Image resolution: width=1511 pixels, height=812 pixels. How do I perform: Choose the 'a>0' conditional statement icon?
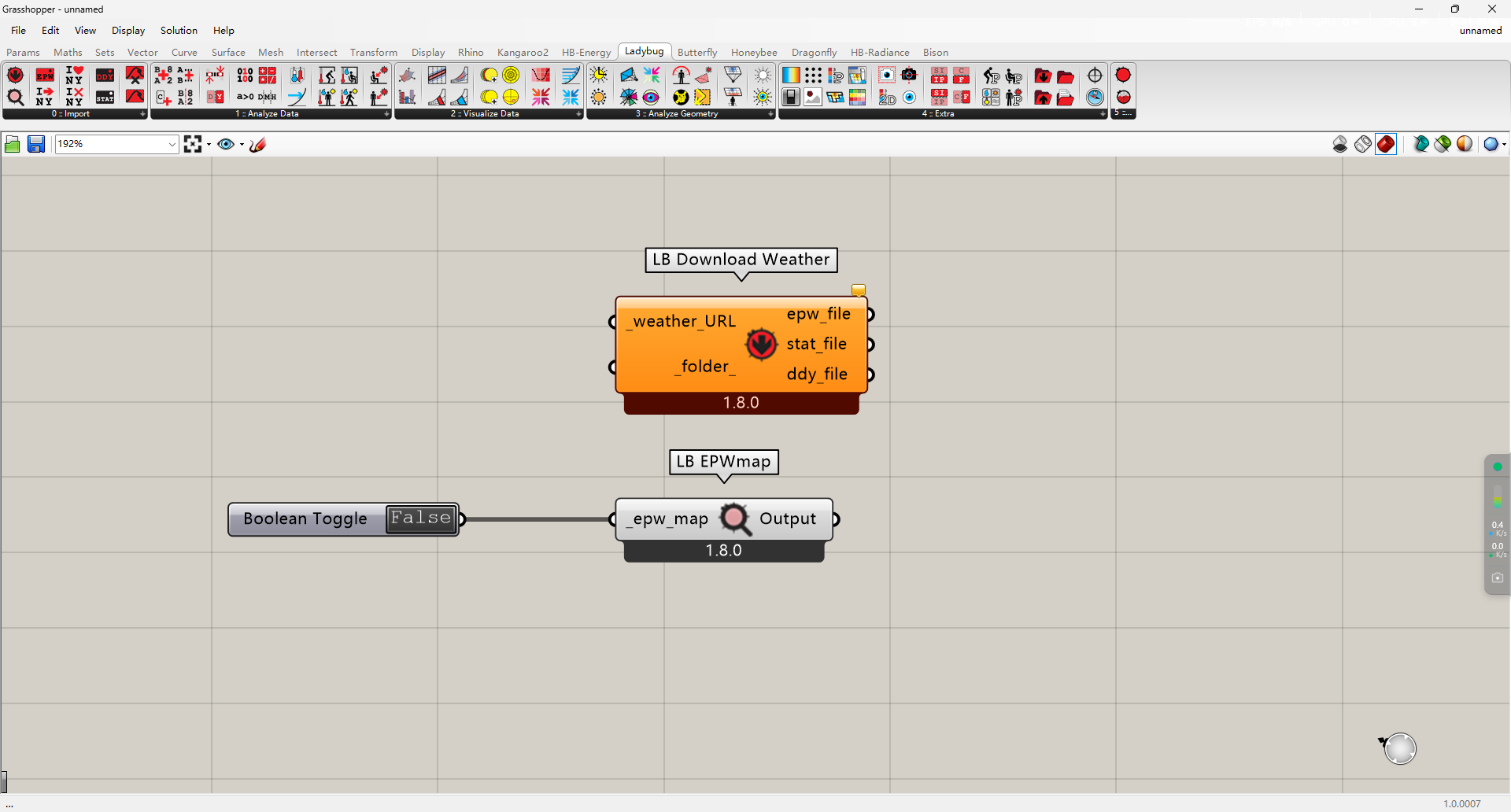pos(245,98)
